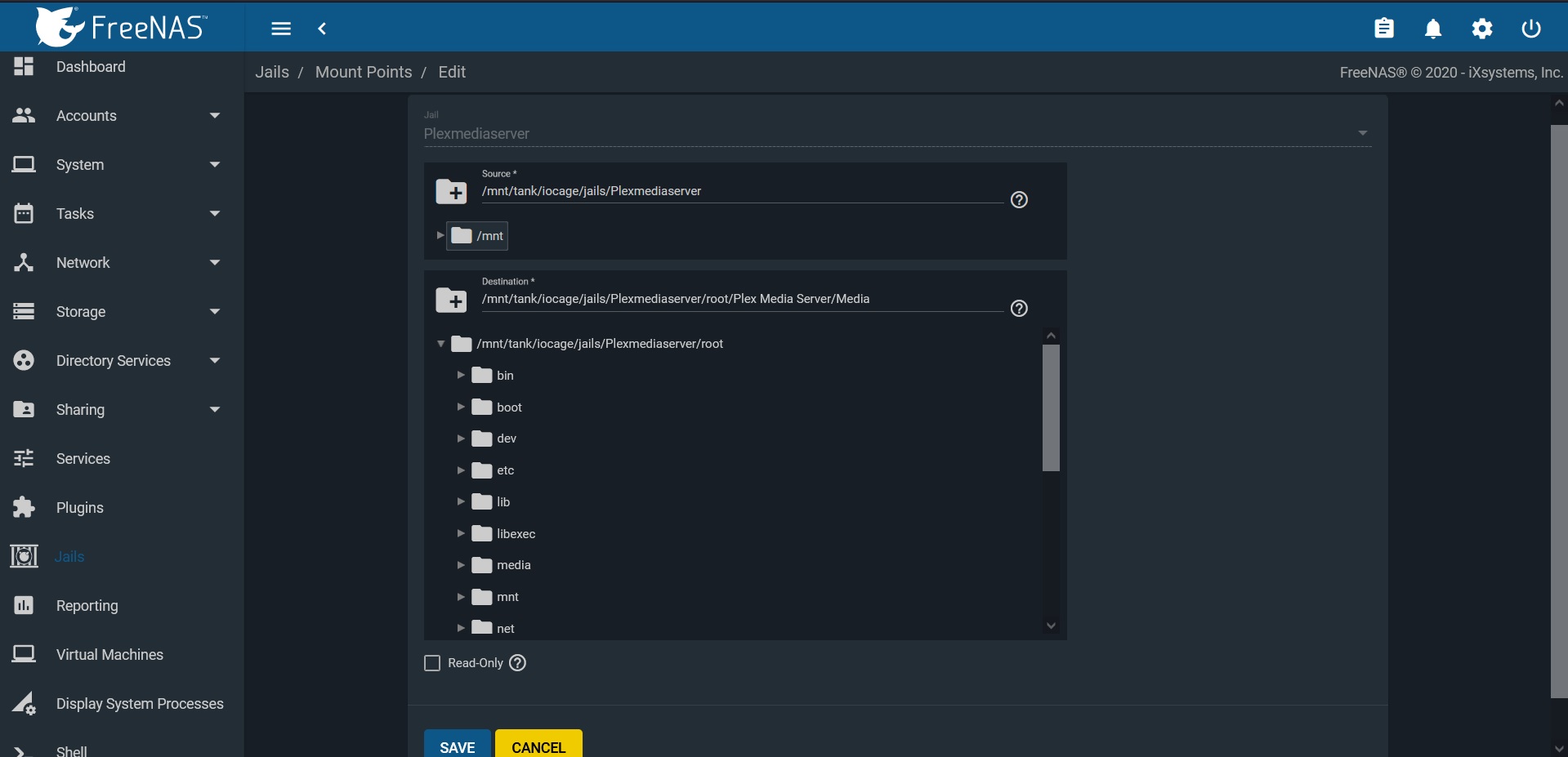Open Virtual Machines in sidebar

tap(109, 655)
